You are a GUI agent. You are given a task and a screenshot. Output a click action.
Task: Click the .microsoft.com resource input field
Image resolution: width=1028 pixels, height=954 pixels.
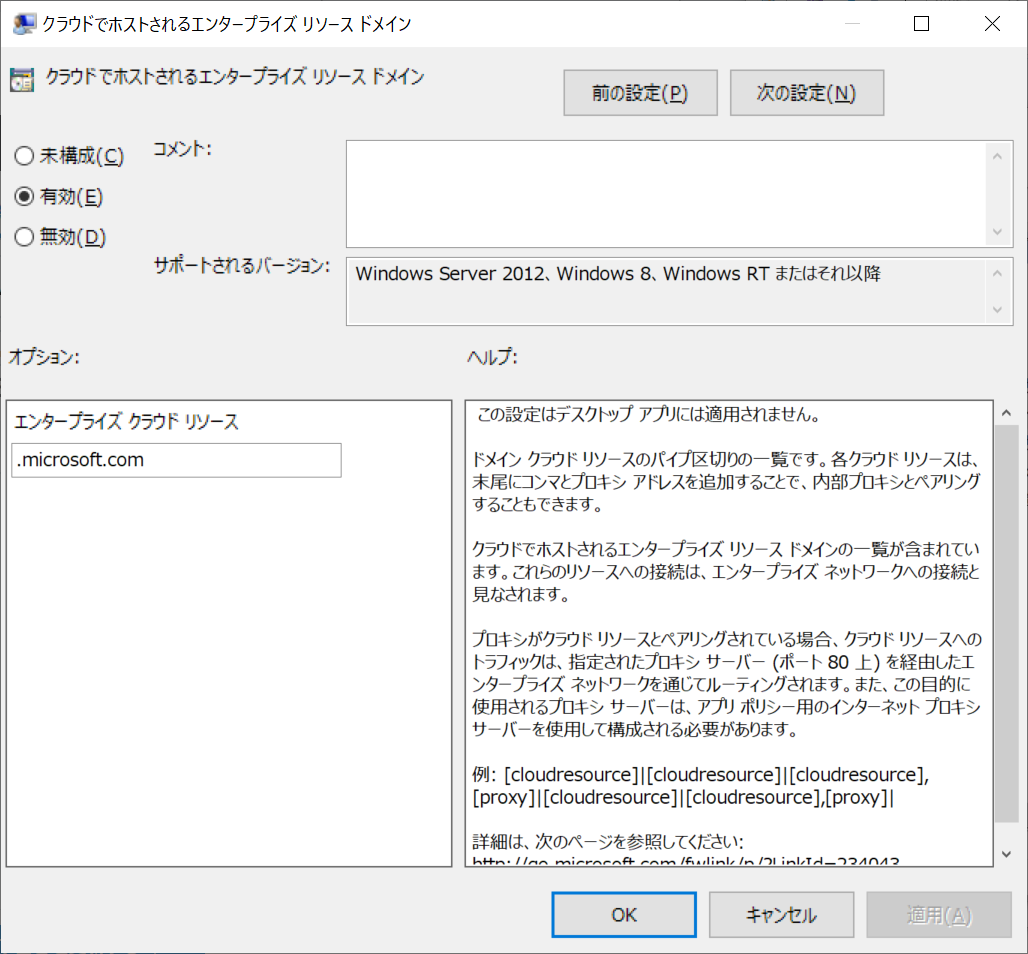pos(176,460)
